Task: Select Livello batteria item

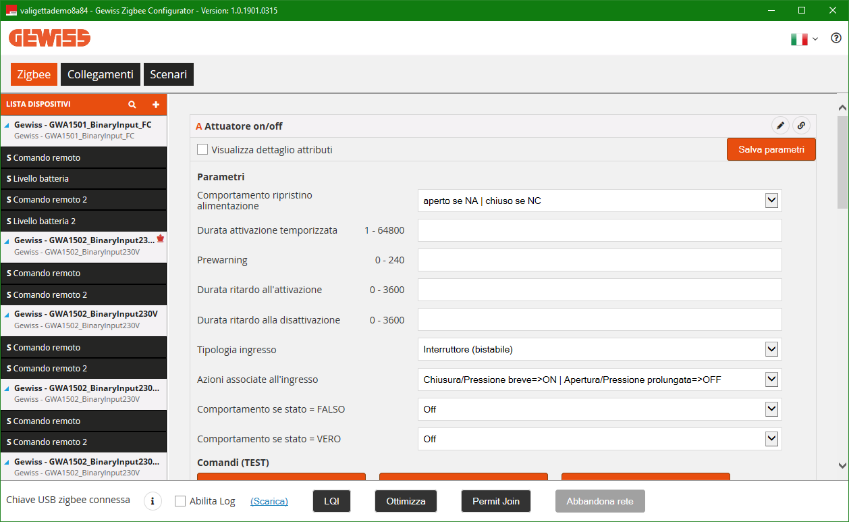Action: point(84,179)
